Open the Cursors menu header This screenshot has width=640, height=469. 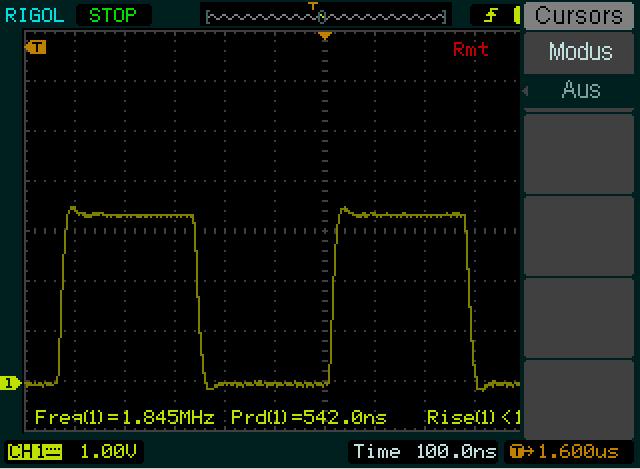coord(579,16)
